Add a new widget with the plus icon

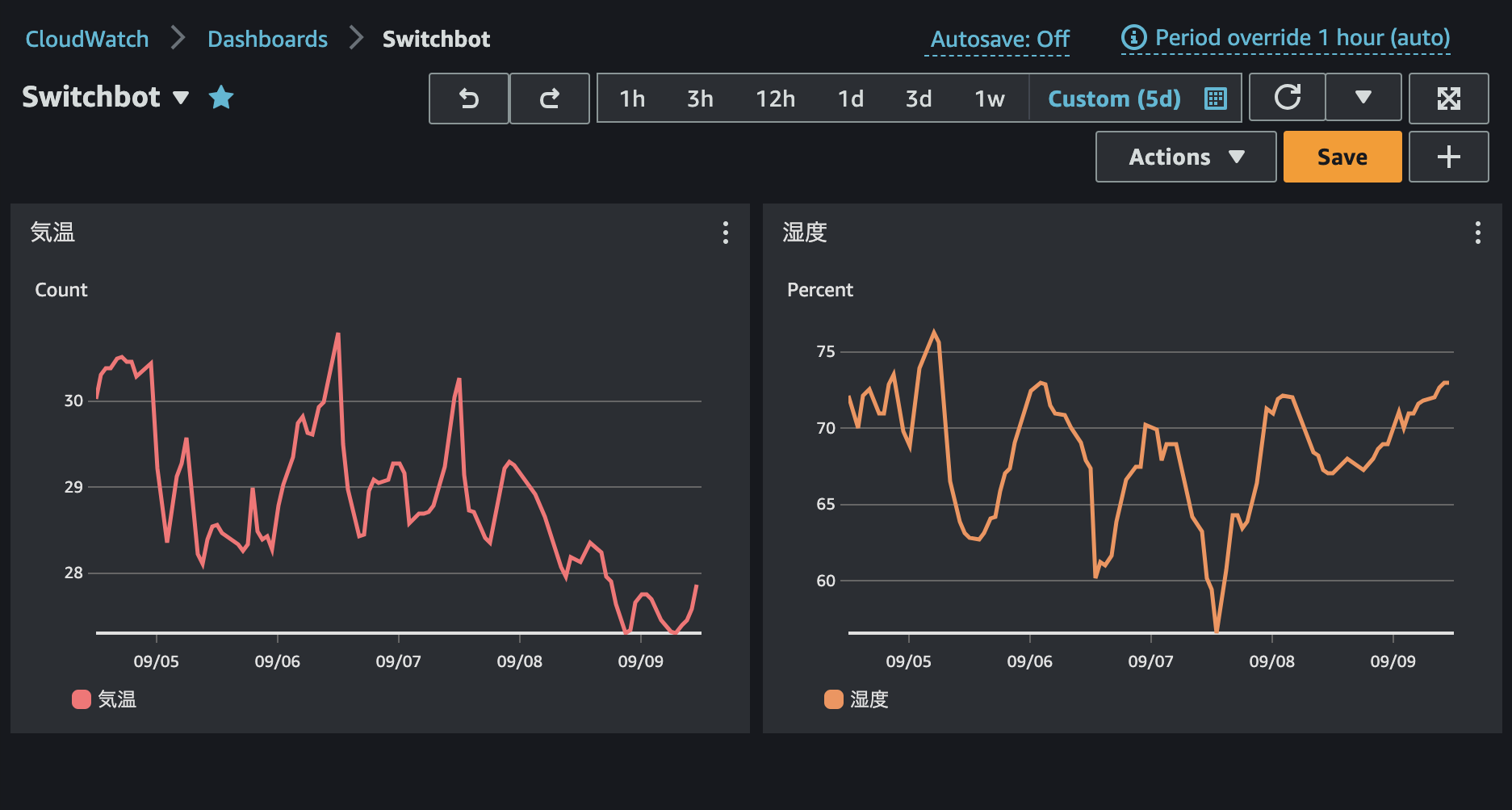coord(1448,157)
